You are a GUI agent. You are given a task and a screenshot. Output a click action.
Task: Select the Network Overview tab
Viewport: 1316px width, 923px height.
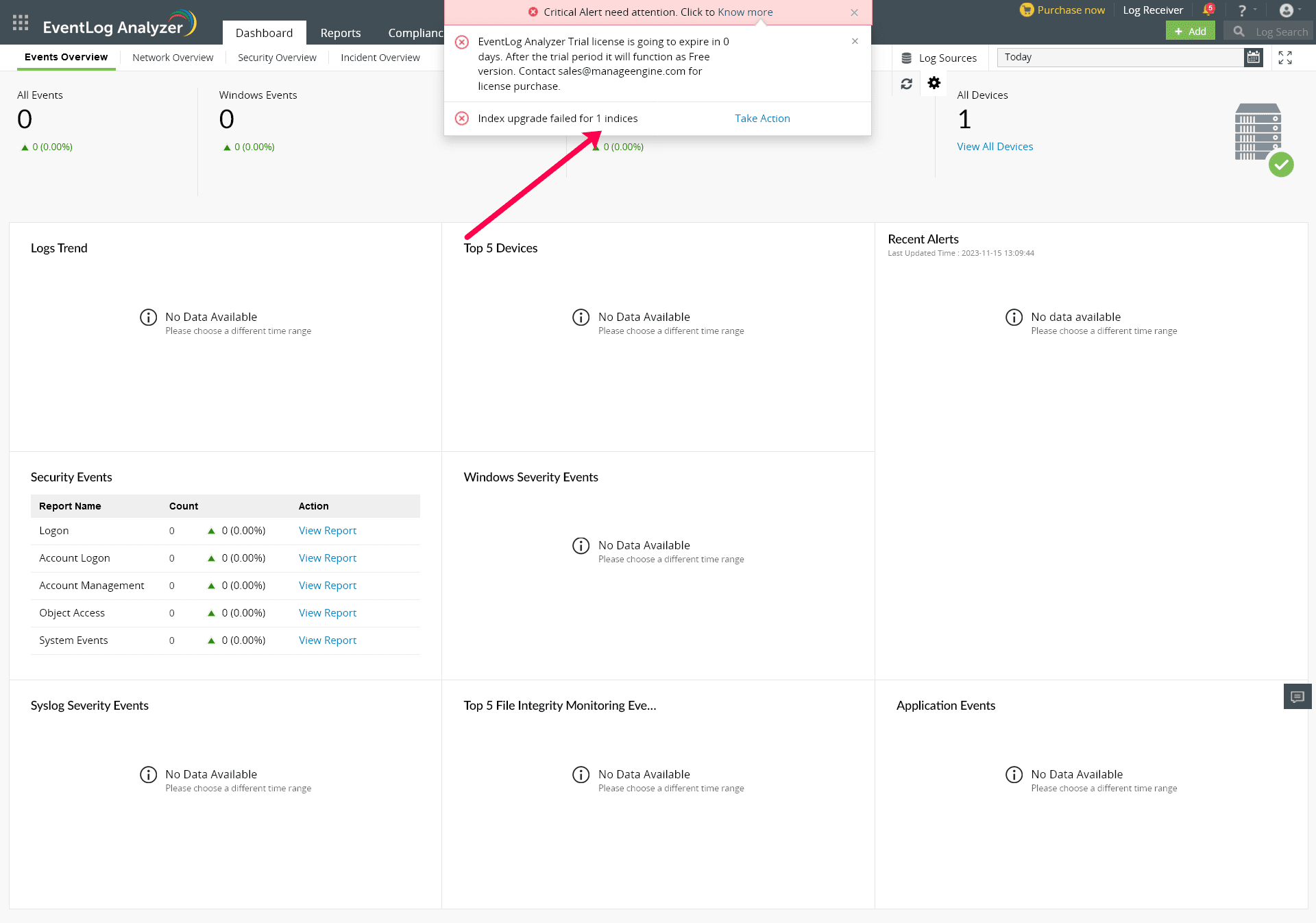(173, 58)
